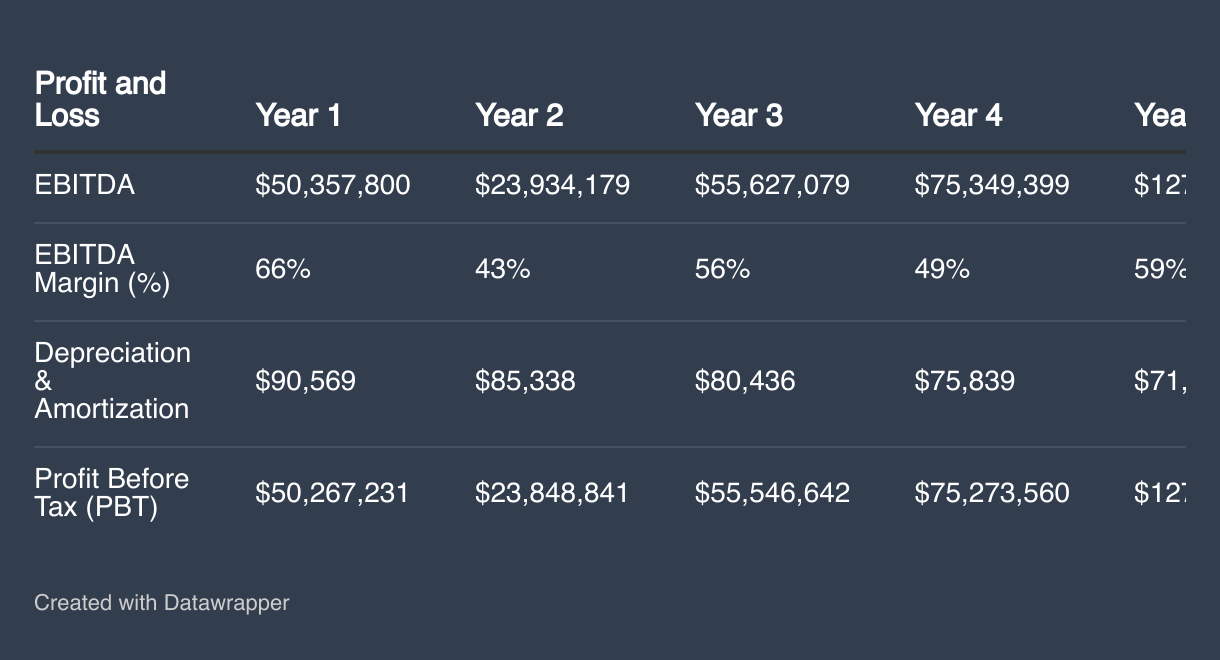The height and width of the screenshot is (660, 1220).
Task: Select the Year 1 column header
Action: pyautogui.click(x=298, y=116)
